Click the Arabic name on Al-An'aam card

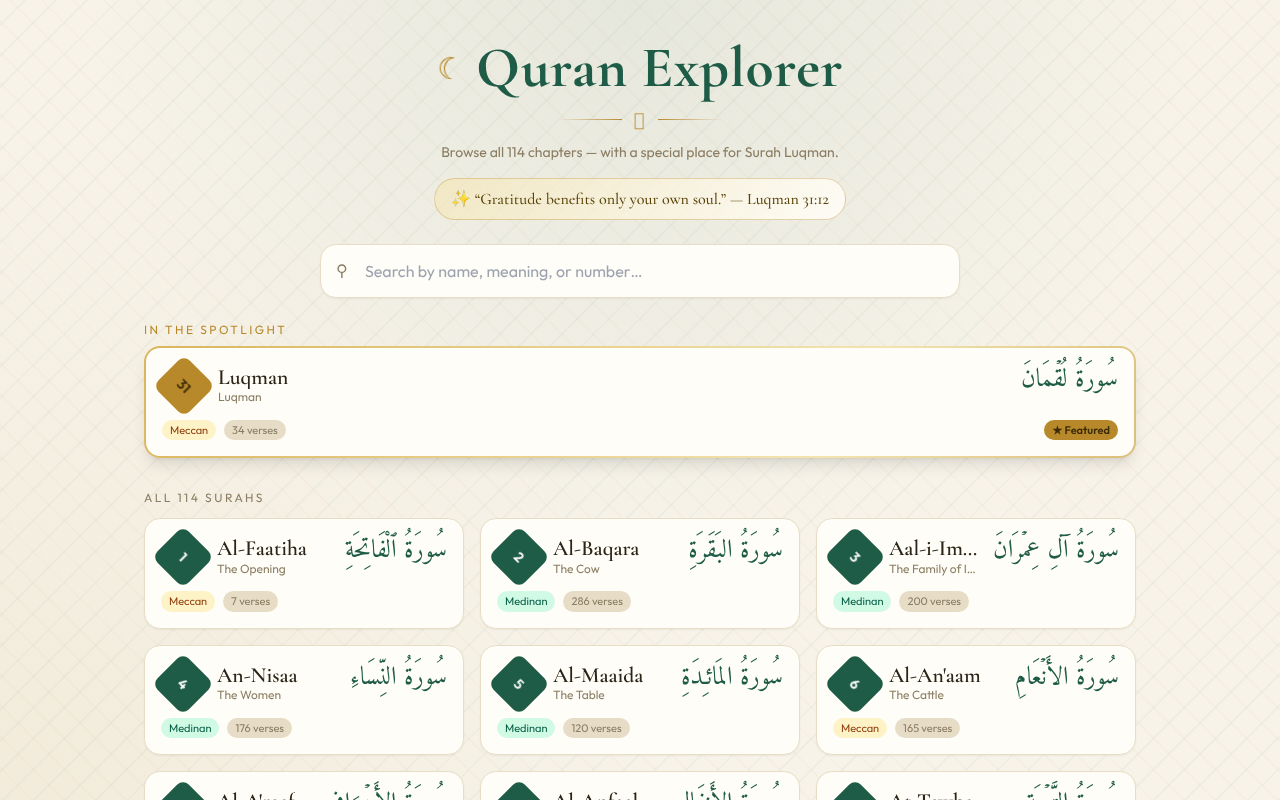coord(1067,676)
